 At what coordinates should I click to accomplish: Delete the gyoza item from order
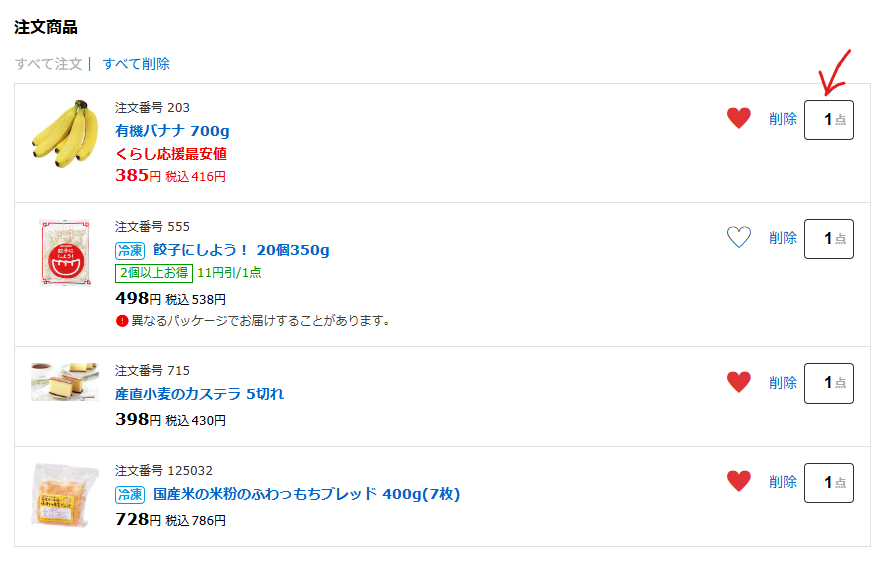click(x=783, y=238)
